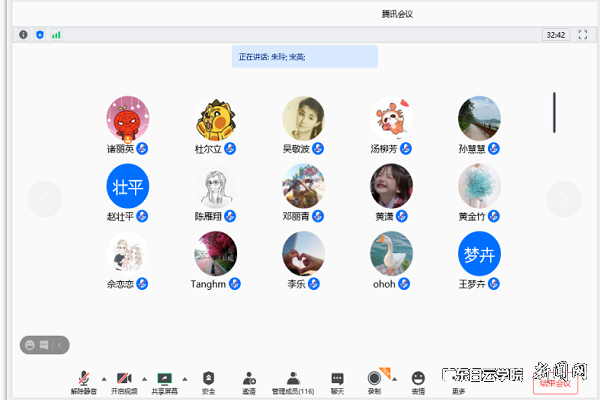
Task: Select 李乐's heart hands avatar
Action: (x=303, y=253)
